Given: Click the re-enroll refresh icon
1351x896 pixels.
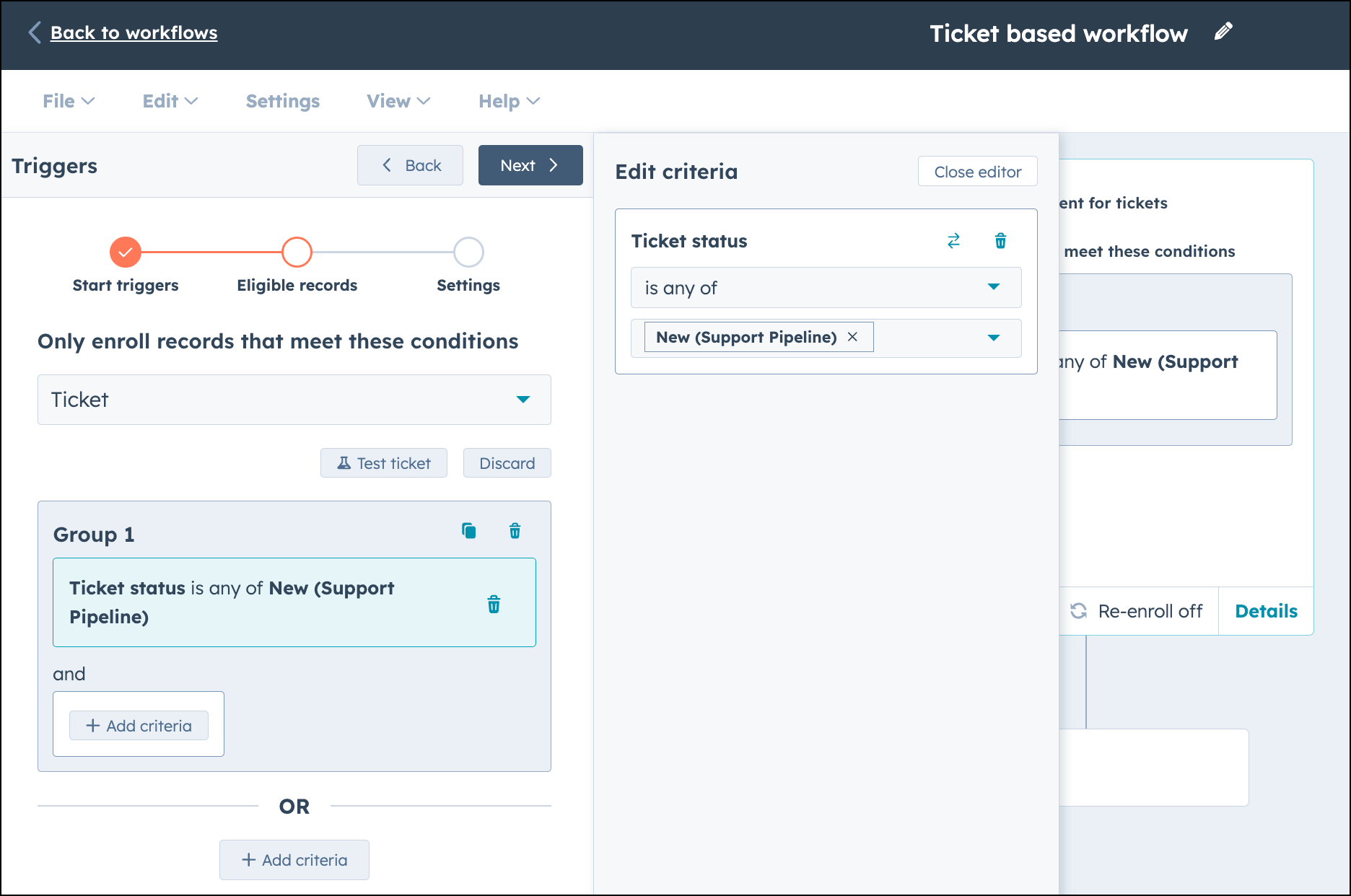Looking at the screenshot, I should click(1080, 610).
